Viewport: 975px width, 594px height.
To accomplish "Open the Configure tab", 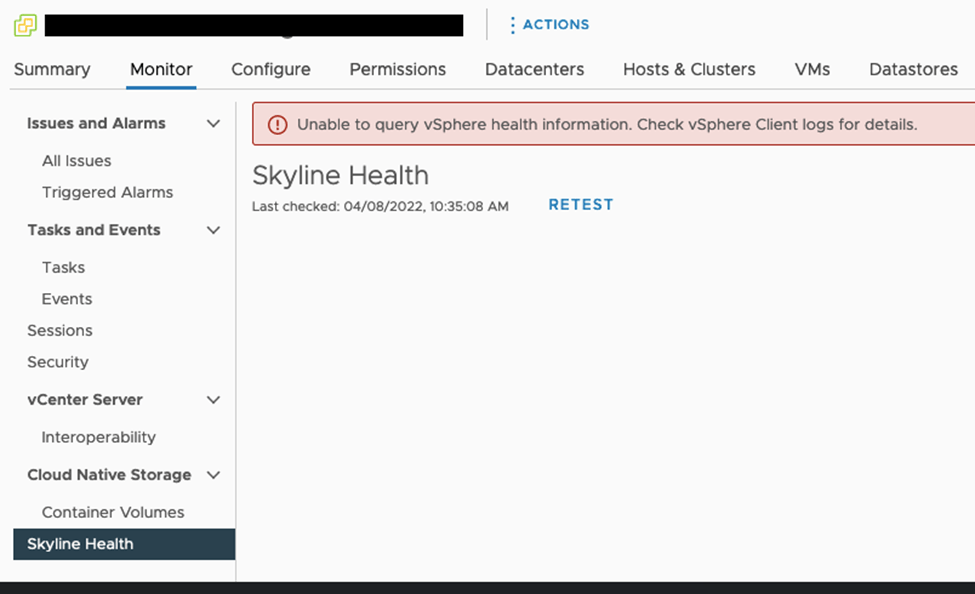I will (x=271, y=69).
